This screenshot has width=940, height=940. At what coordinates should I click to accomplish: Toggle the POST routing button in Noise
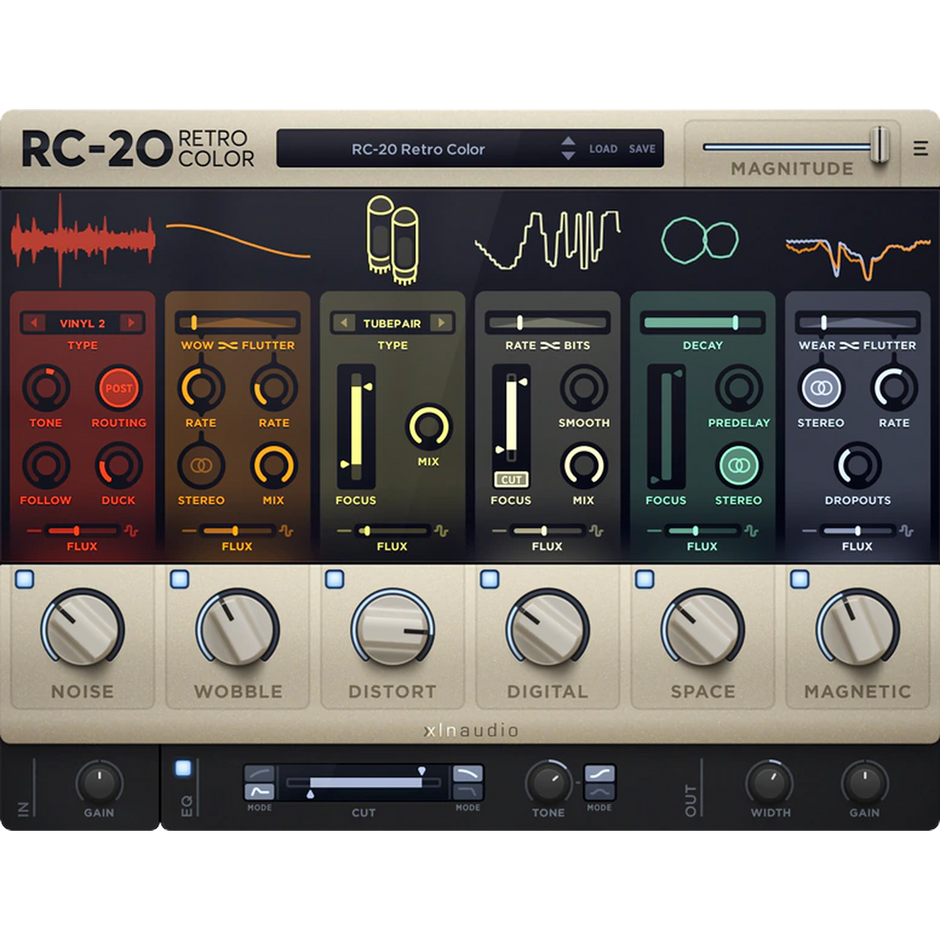[119, 388]
